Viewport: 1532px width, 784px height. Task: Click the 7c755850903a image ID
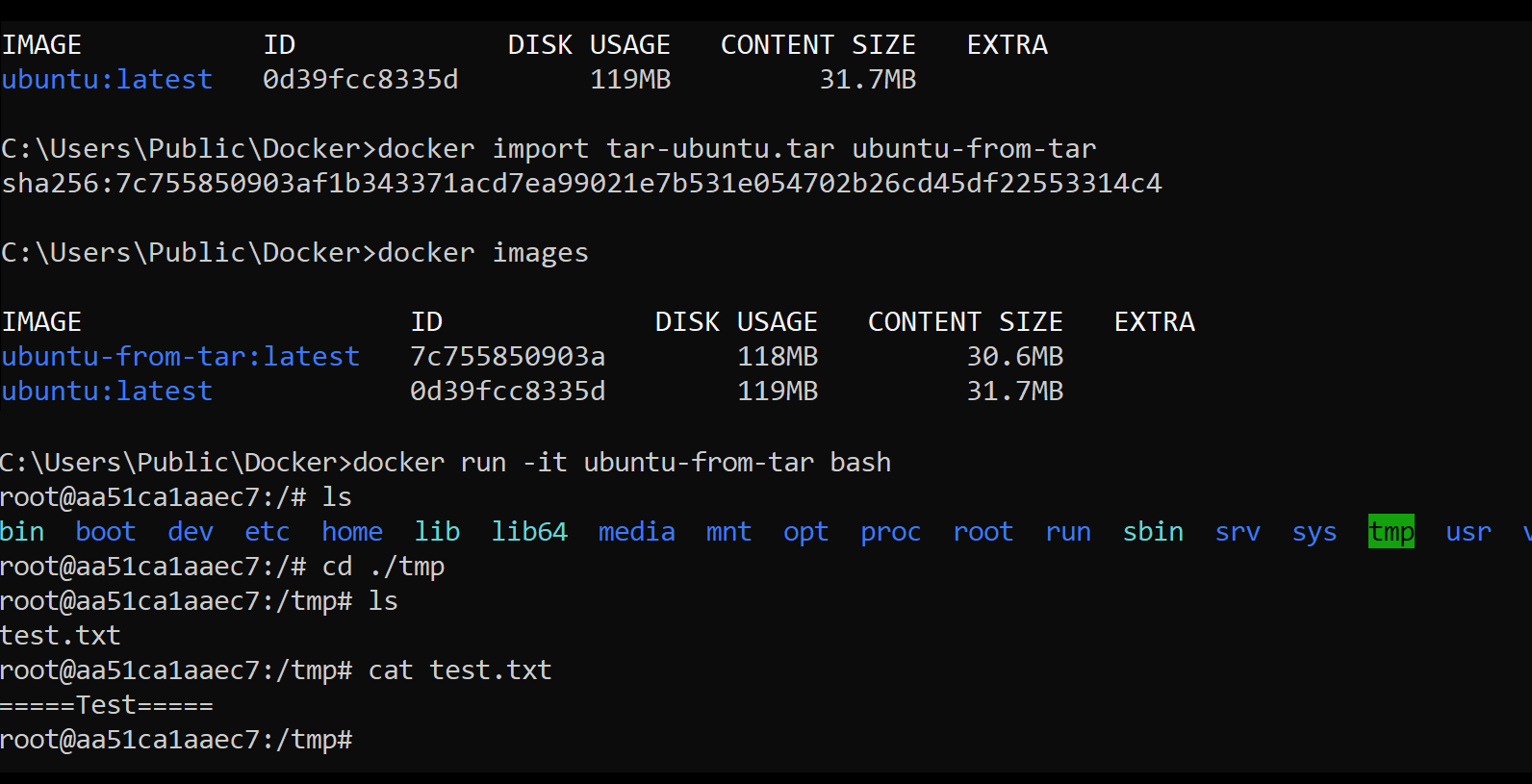tap(507, 357)
